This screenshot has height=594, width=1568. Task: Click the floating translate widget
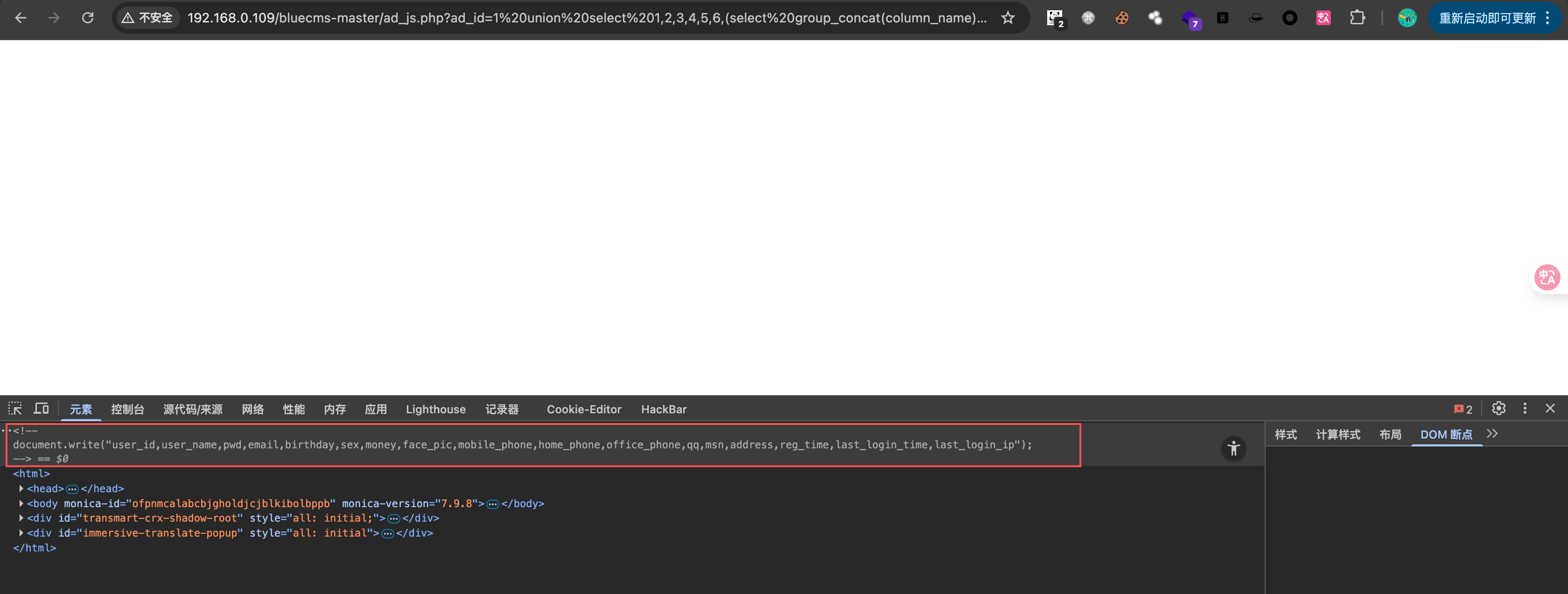[1547, 278]
